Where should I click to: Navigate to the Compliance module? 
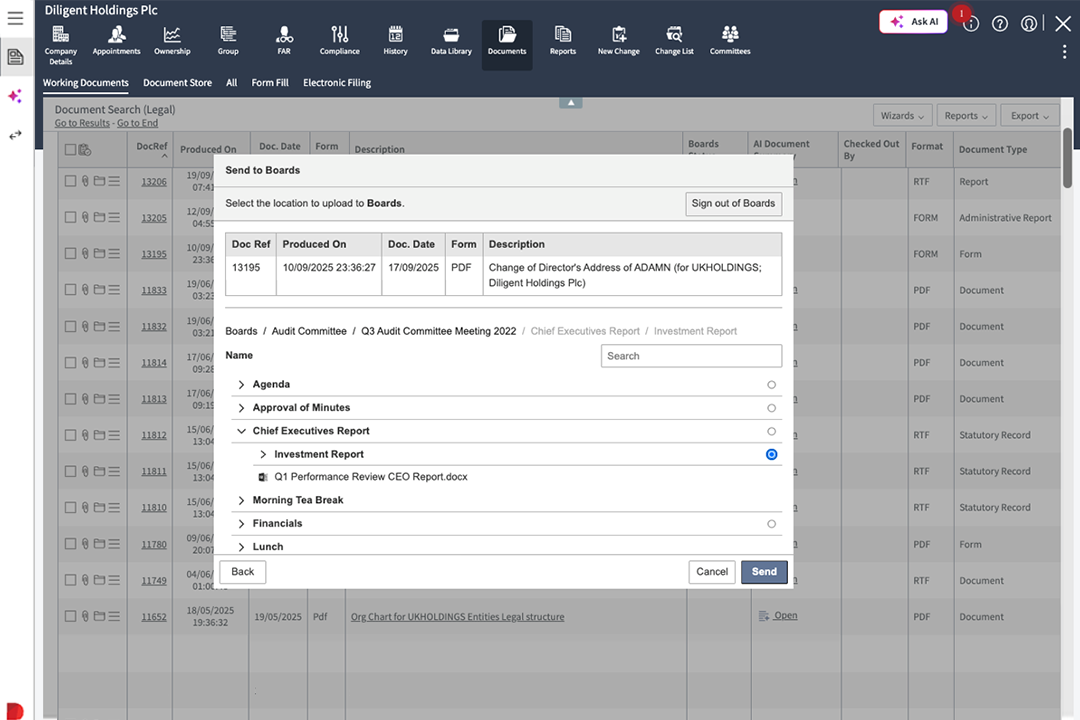[x=339, y=39]
